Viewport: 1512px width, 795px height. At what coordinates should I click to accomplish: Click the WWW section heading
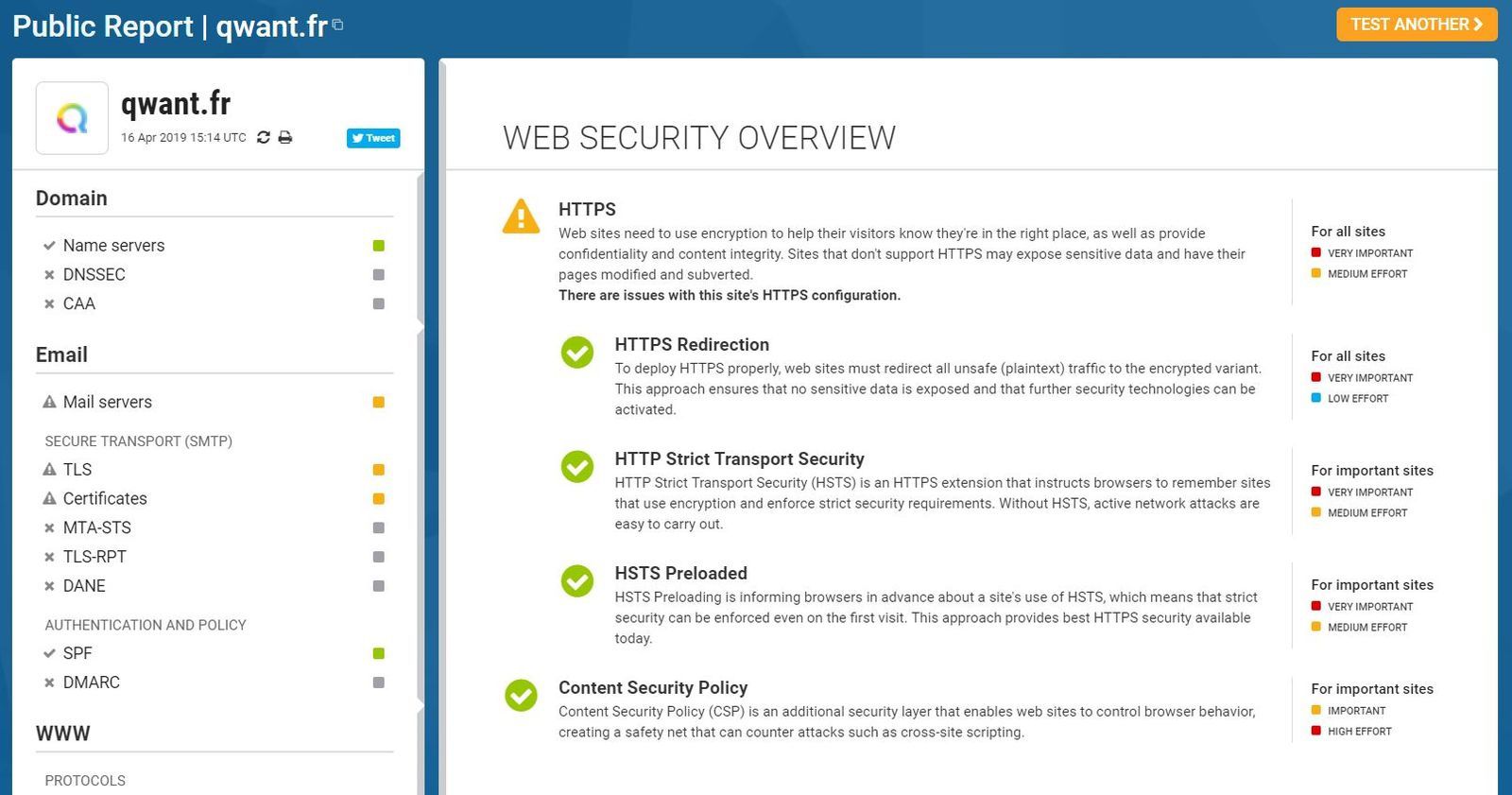point(63,734)
